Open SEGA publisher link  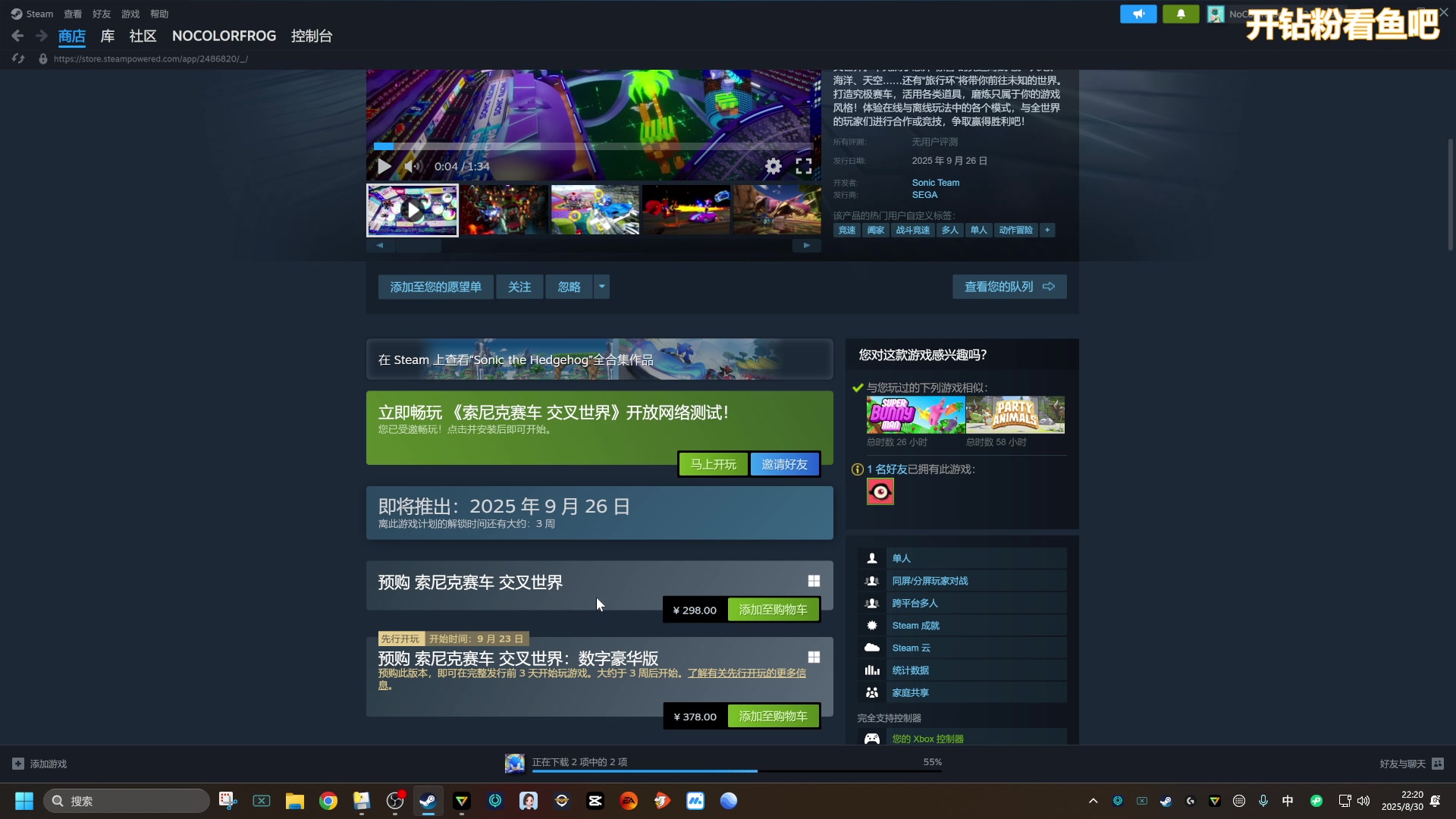click(924, 195)
